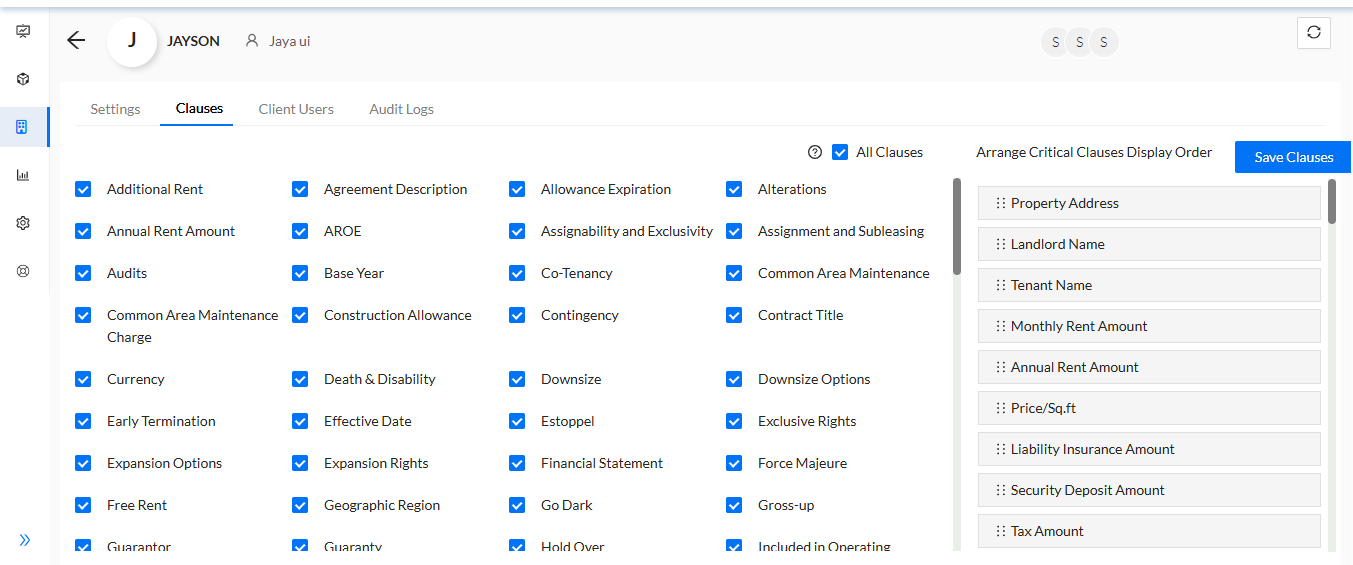The image size is (1353, 565).
Task: Grab drag handle of Landlord Name
Action: point(1000,244)
